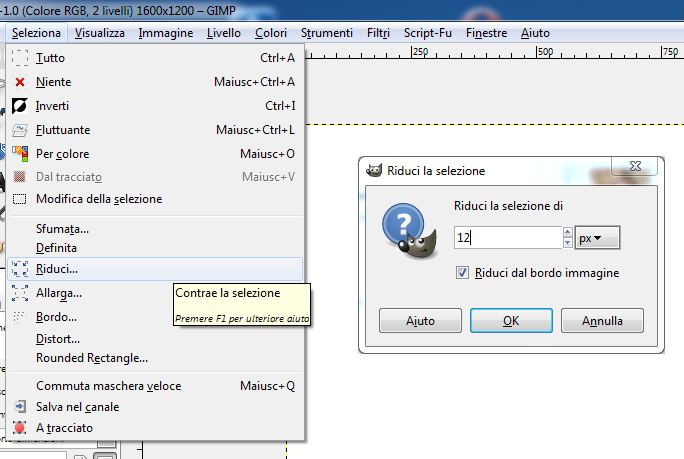Confirm the shrink with the OK button
This screenshot has width=684, height=459.
point(511,321)
